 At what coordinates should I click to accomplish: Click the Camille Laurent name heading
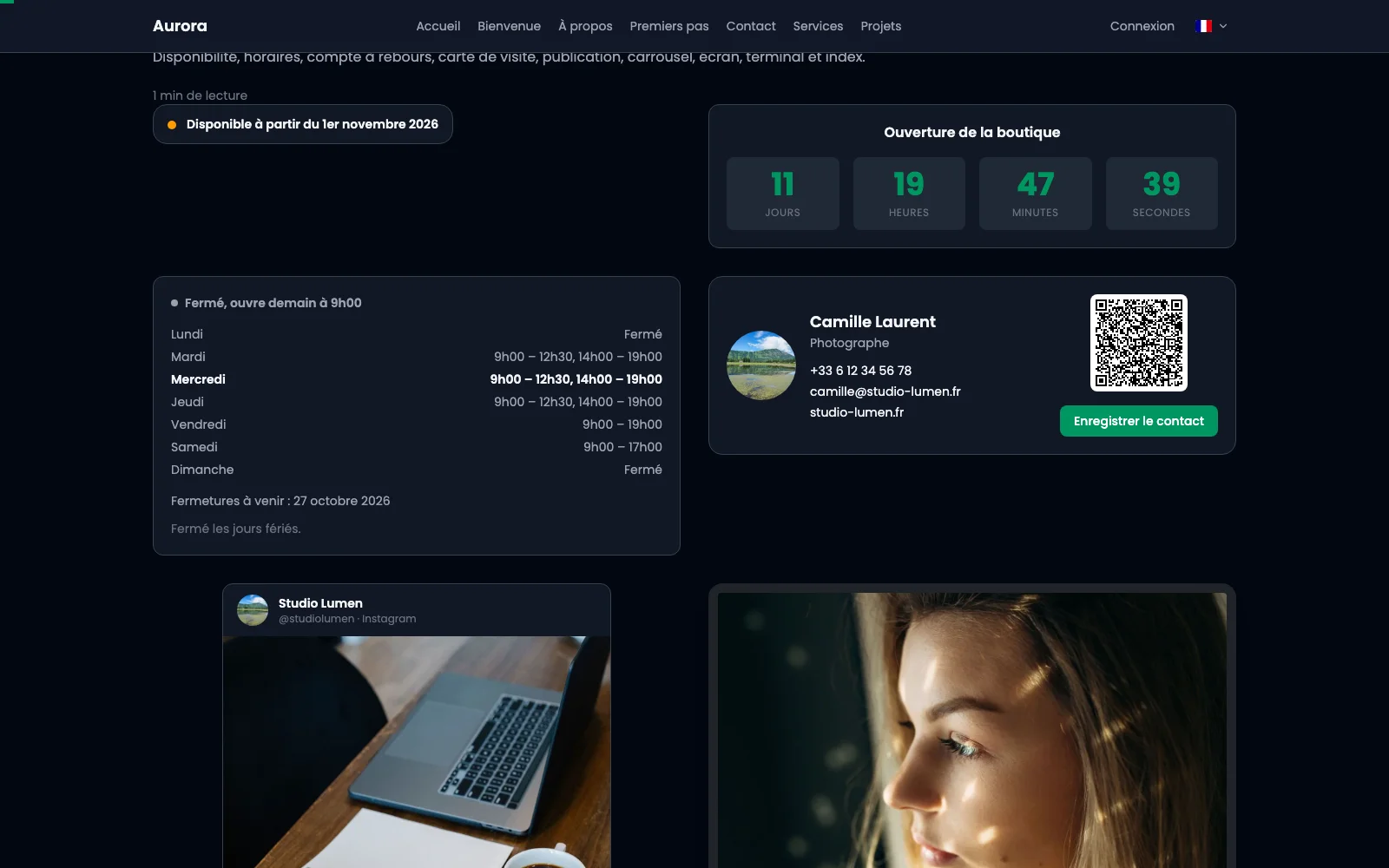pos(872,322)
